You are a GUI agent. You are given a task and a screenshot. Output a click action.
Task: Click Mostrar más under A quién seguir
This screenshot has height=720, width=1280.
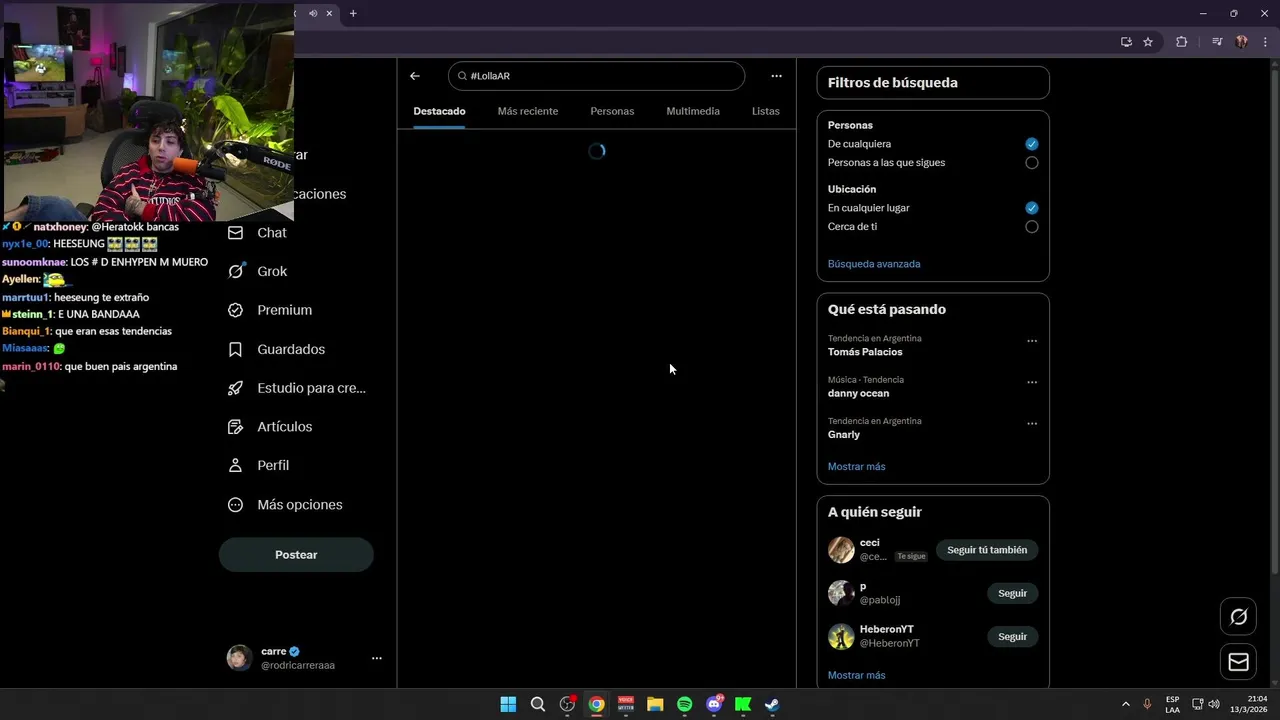click(856, 675)
